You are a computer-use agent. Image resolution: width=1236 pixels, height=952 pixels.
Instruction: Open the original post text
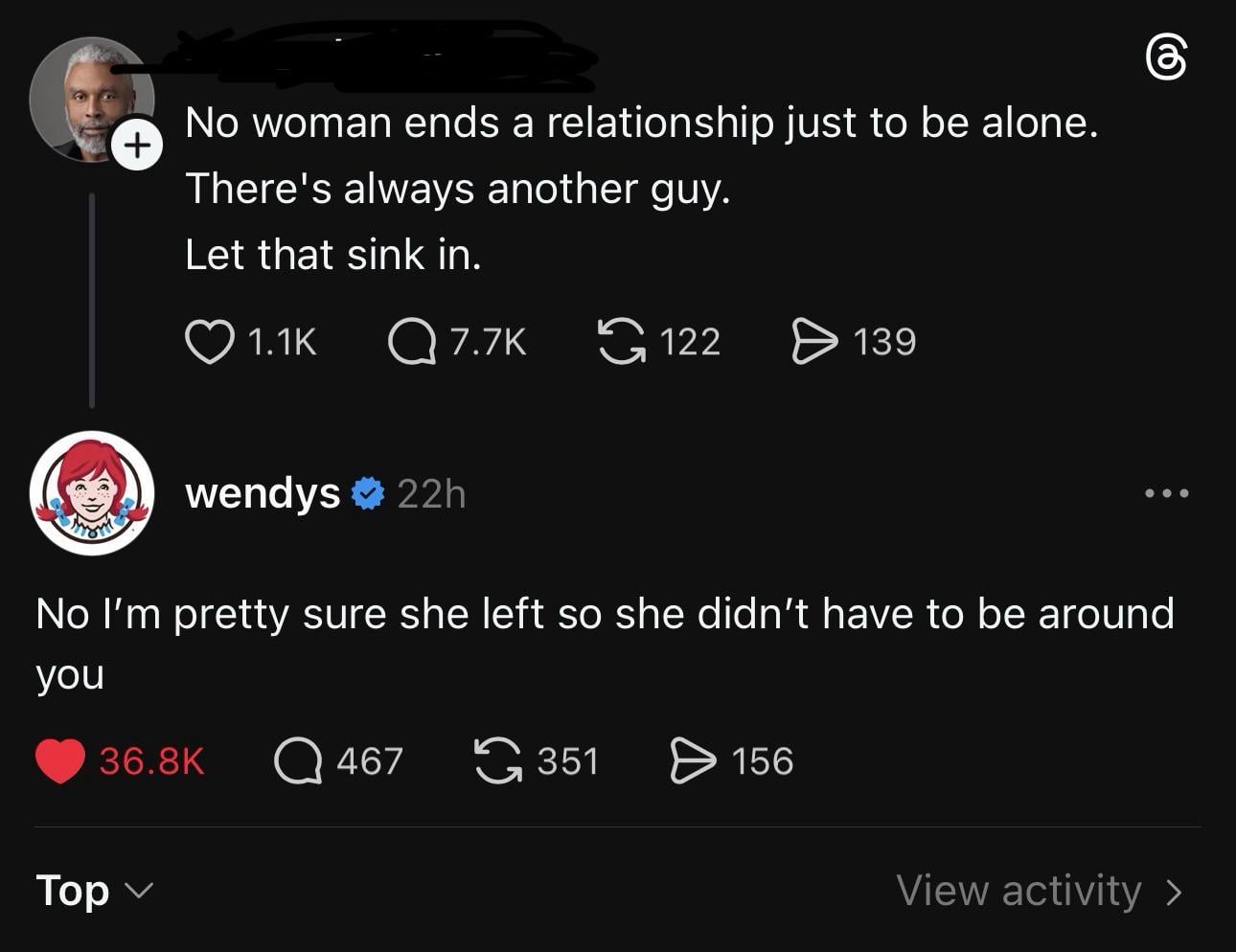tap(640, 188)
